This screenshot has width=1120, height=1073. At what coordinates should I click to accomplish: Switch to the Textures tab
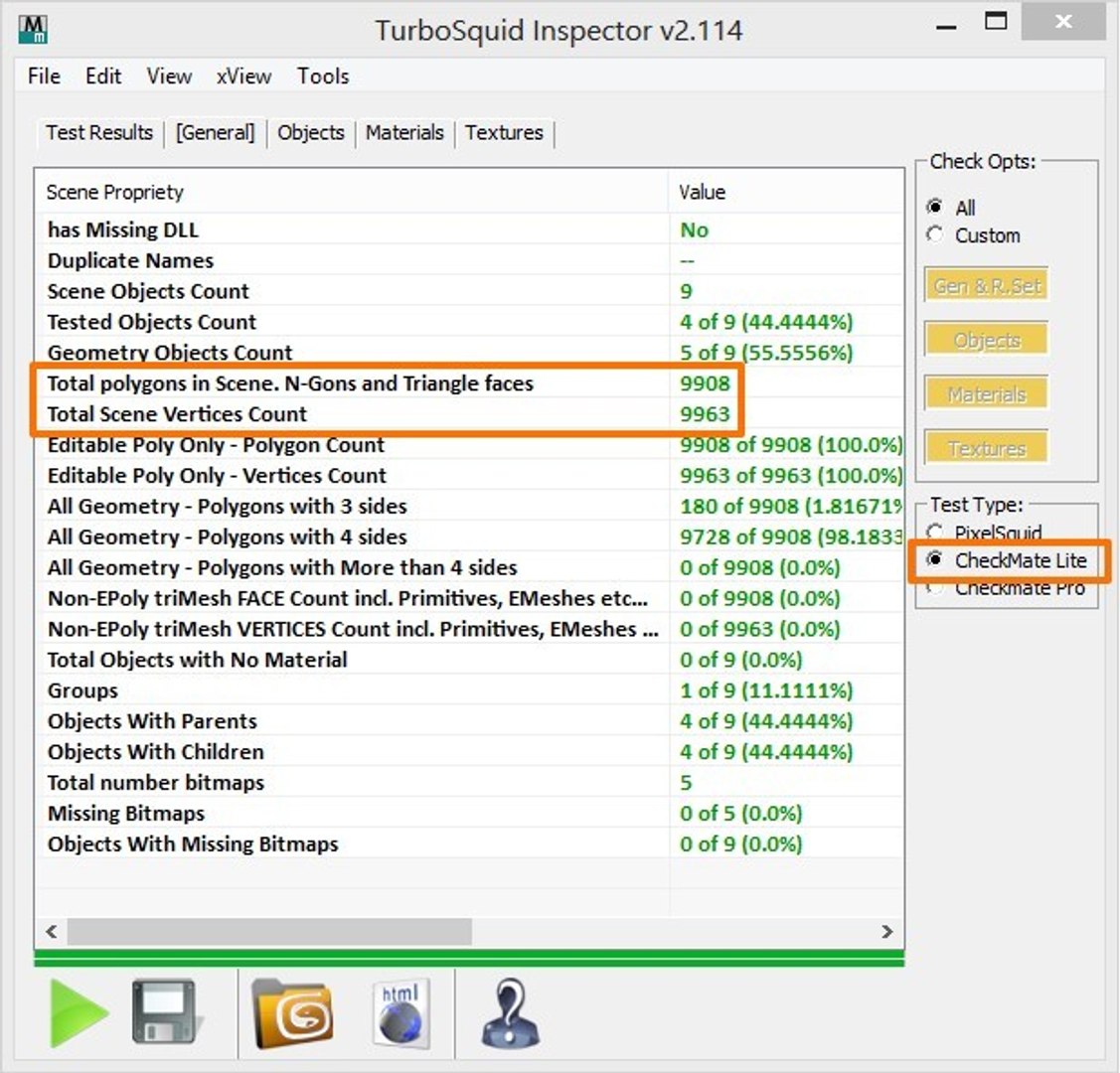tap(504, 133)
